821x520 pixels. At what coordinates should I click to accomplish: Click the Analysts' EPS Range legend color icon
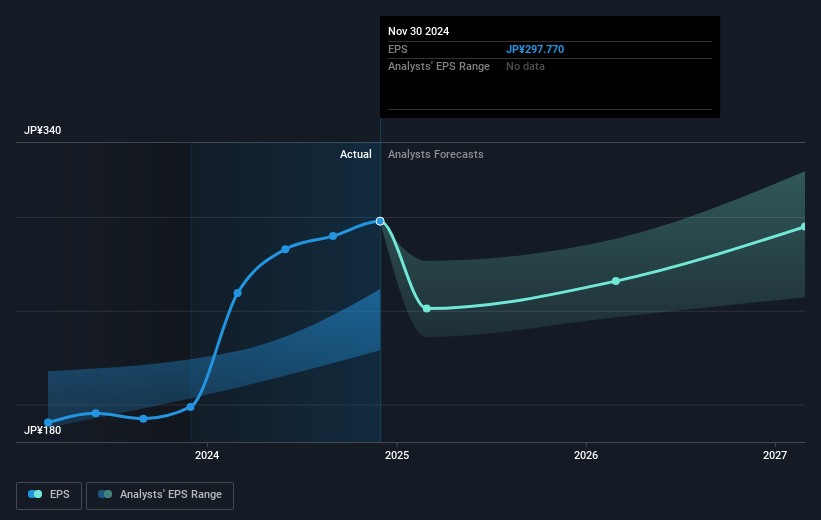pyautogui.click(x=105, y=494)
